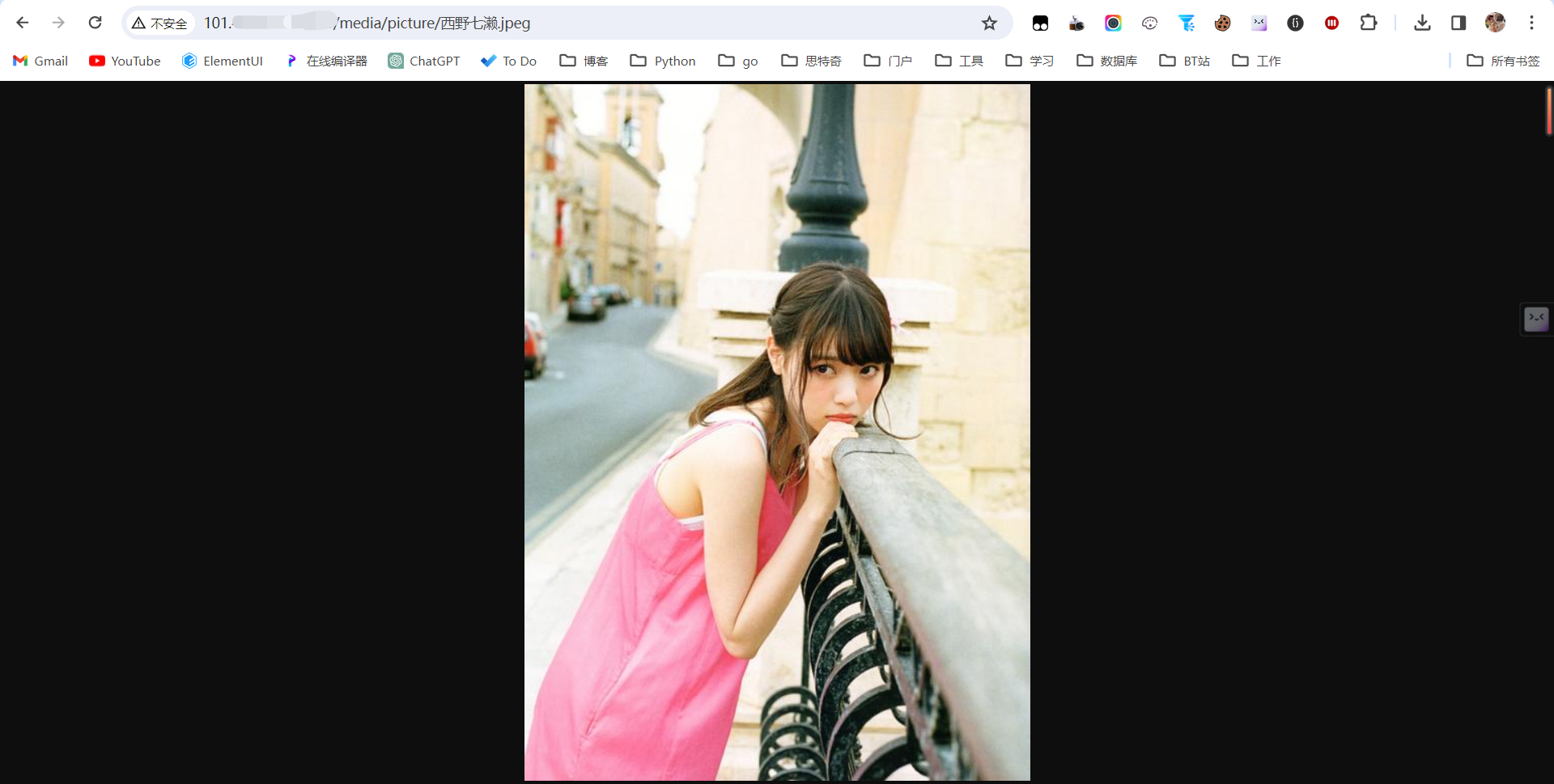The width and height of the screenshot is (1554, 784).
Task: Open the 所有书签 all bookmarks folder
Action: click(1503, 61)
